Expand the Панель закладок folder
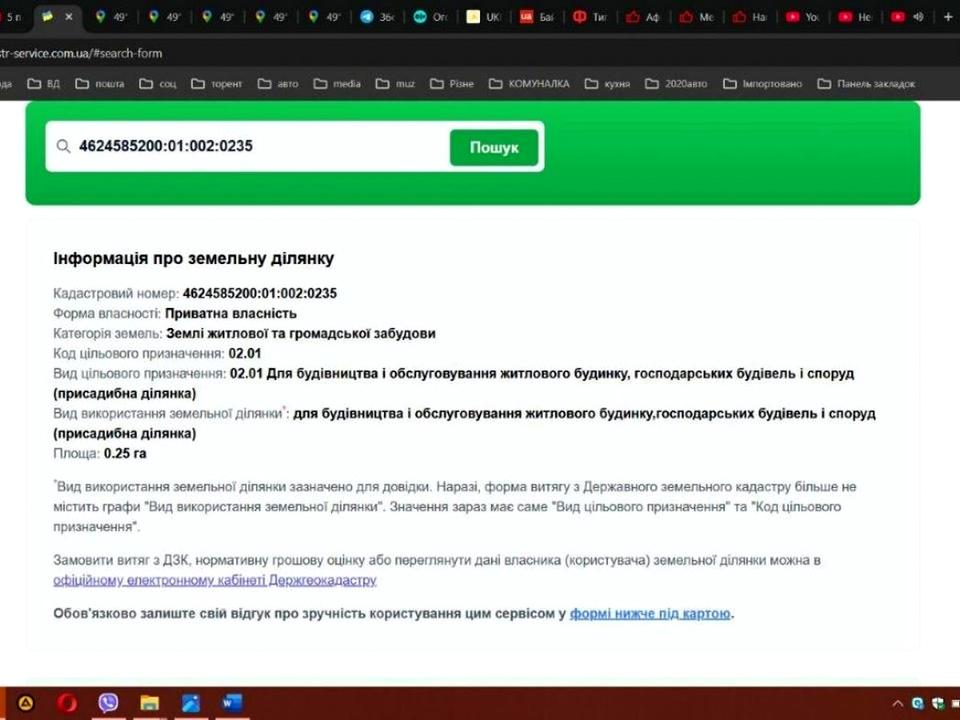The image size is (960, 720). [866, 84]
